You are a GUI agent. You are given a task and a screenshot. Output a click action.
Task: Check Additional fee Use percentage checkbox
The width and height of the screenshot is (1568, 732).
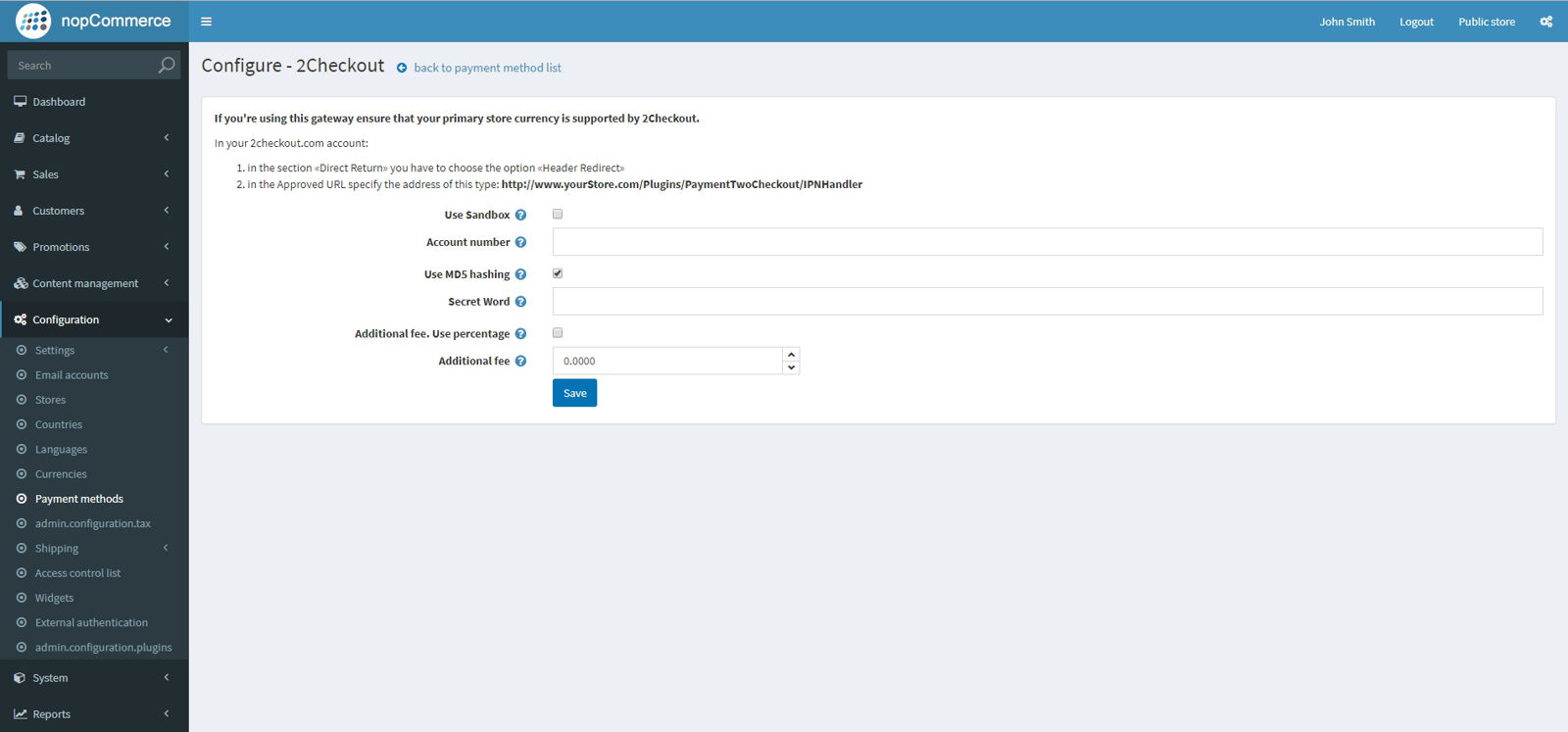558,333
